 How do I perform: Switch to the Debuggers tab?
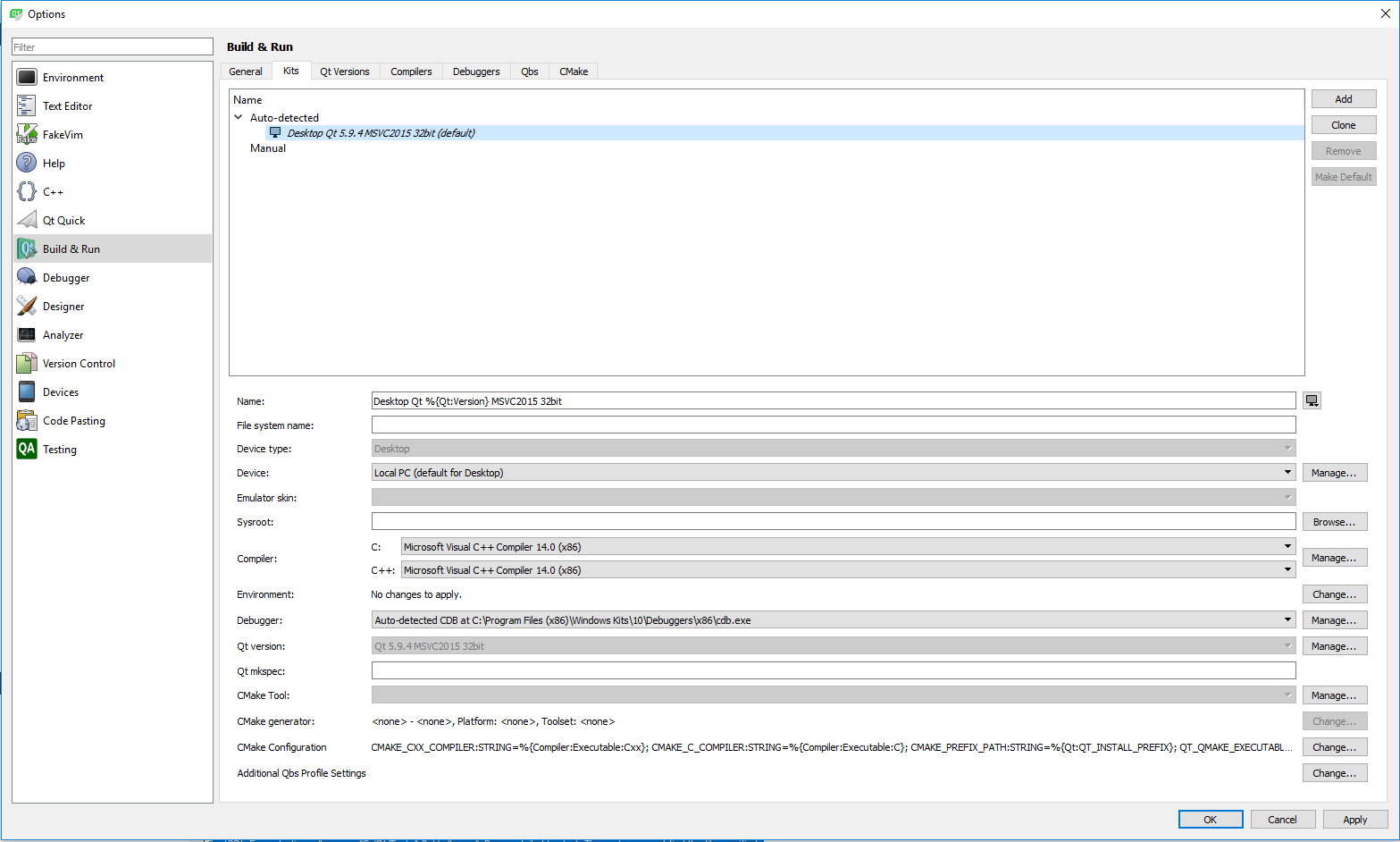[476, 72]
